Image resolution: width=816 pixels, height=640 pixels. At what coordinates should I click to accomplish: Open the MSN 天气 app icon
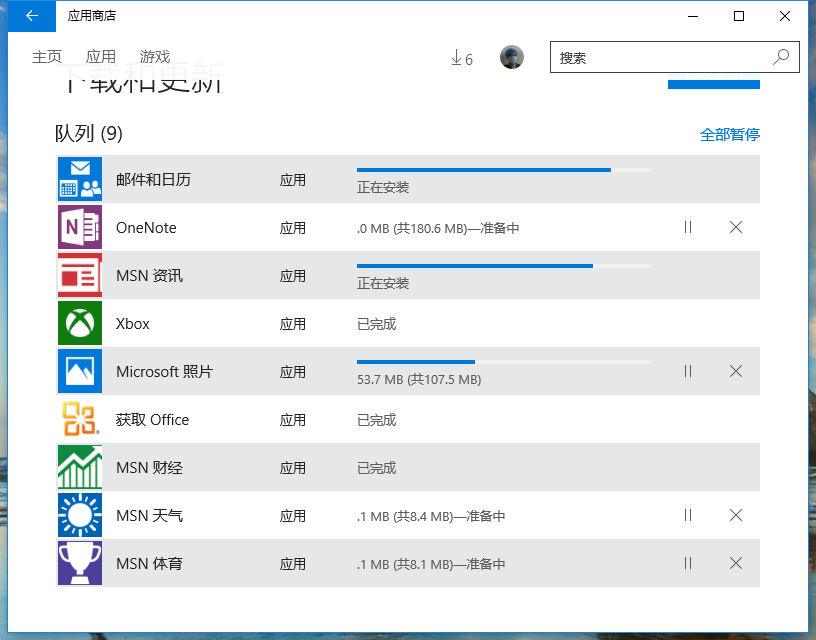[x=80, y=515]
